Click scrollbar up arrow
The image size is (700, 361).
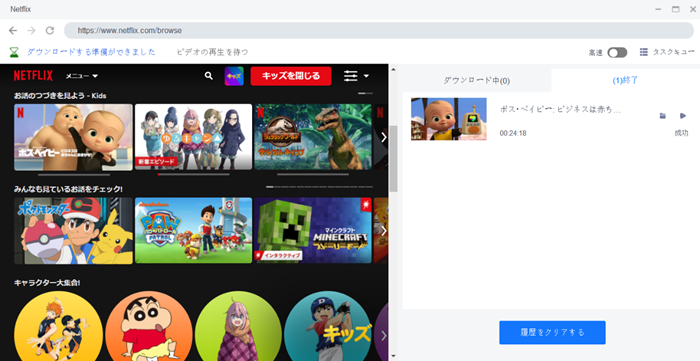393,69
